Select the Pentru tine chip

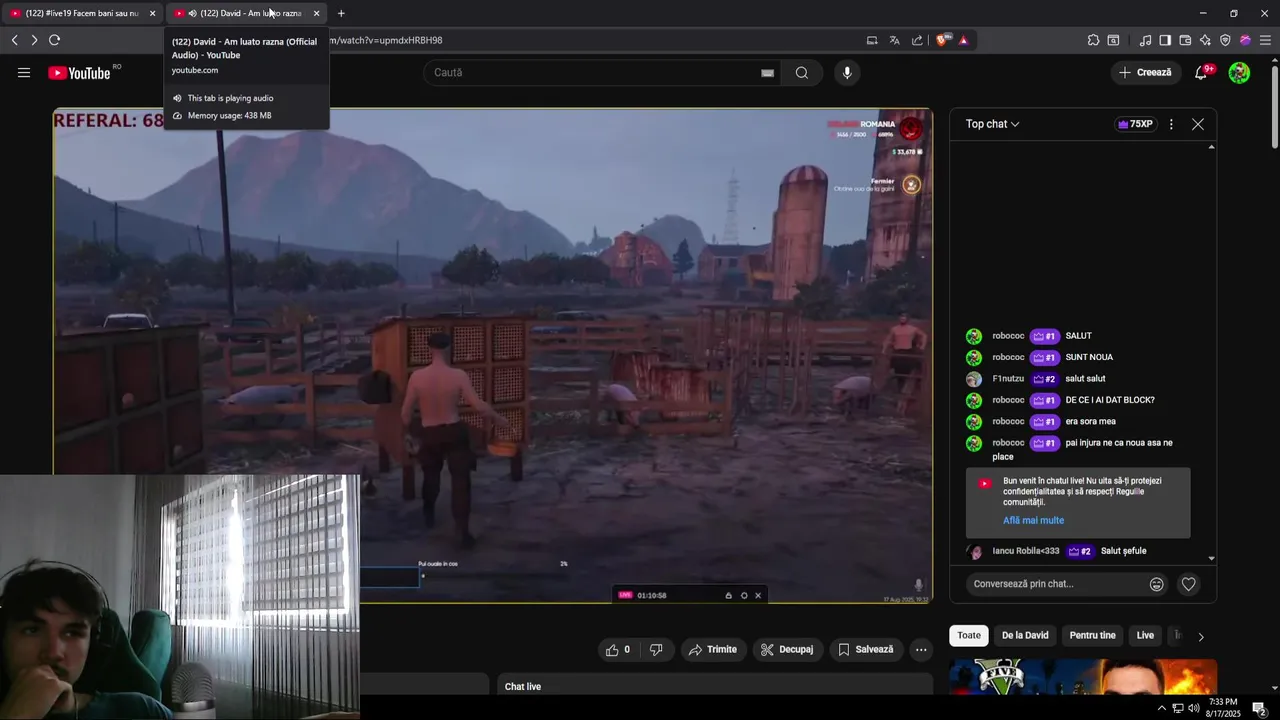(x=1092, y=635)
